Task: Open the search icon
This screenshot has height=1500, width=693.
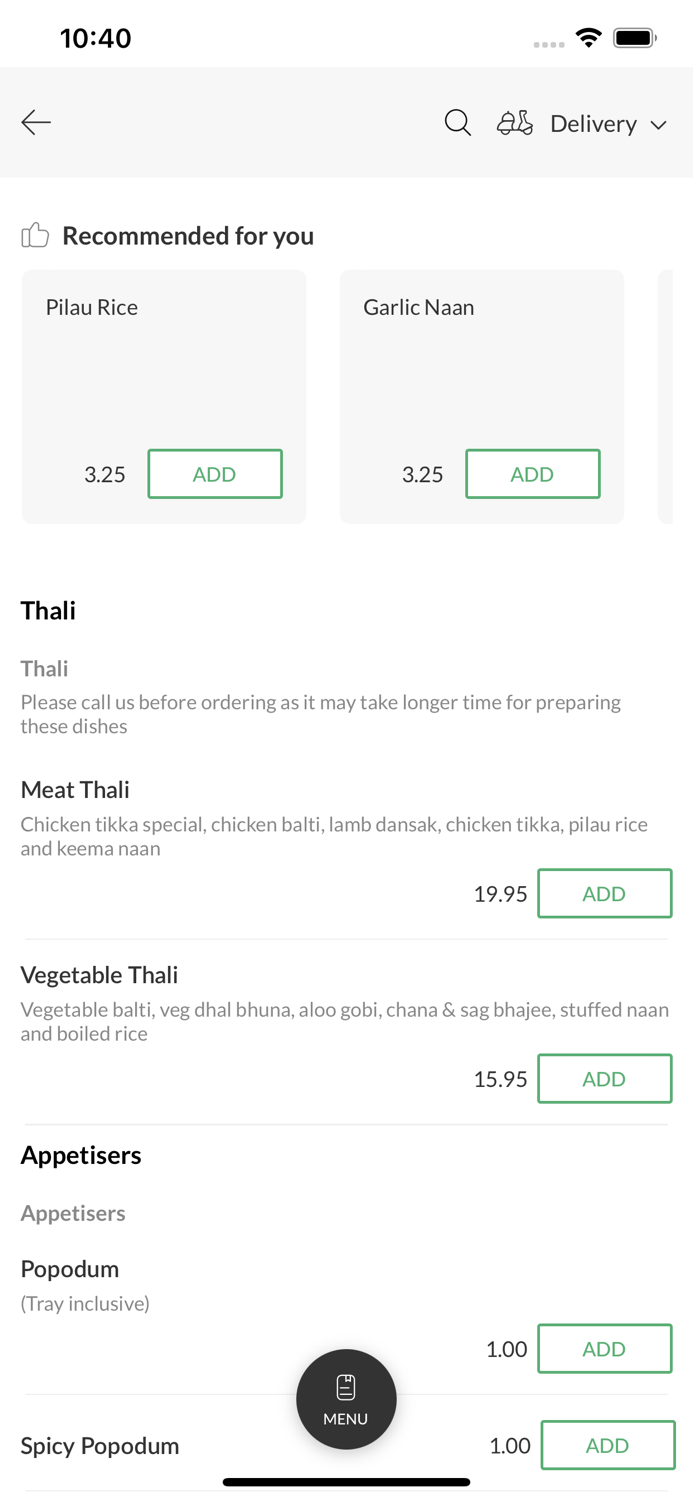Action: click(x=457, y=122)
